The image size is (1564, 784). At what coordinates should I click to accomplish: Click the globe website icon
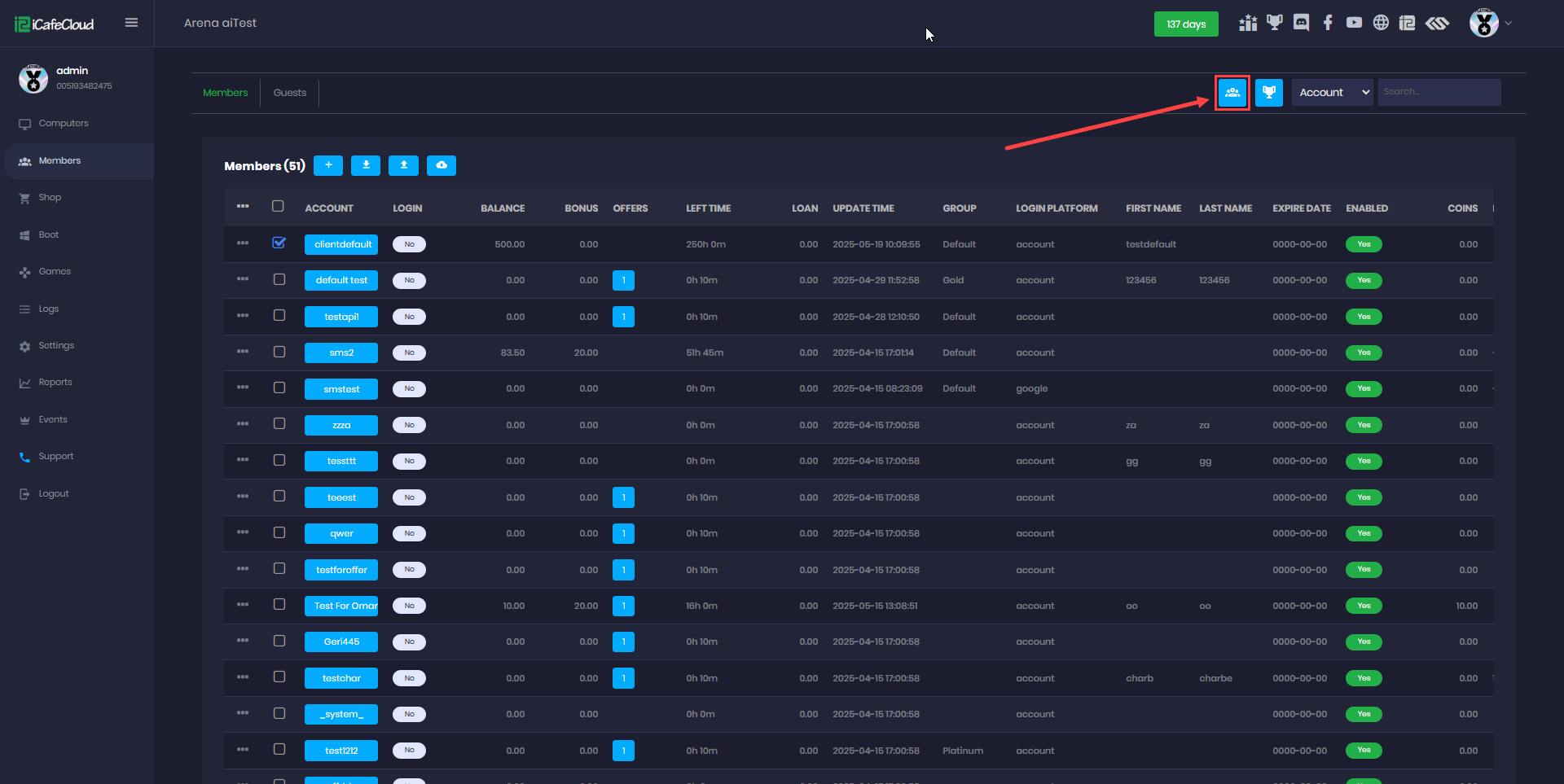coord(1381,23)
